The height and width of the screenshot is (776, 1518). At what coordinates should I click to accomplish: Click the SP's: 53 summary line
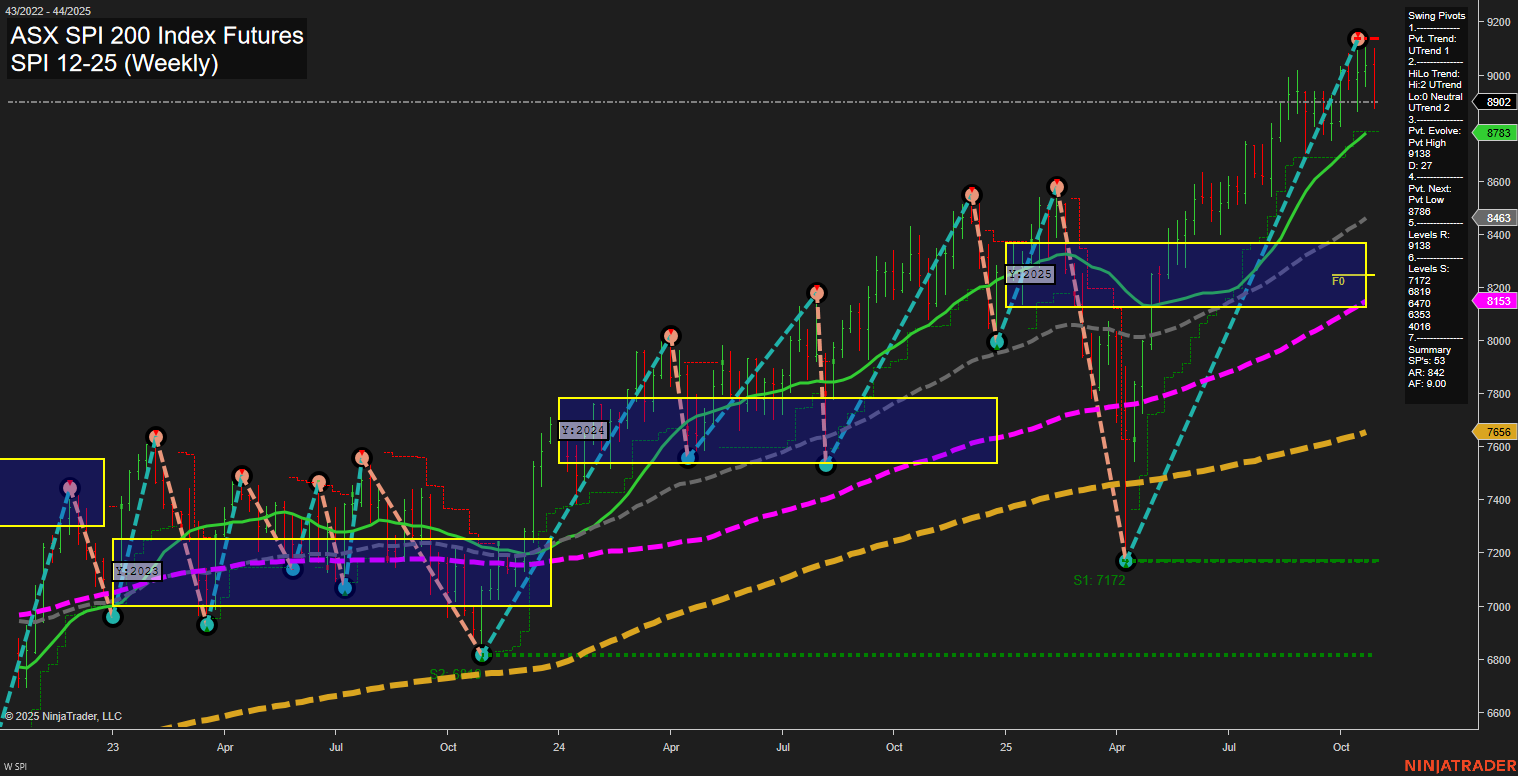[1427, 360]
